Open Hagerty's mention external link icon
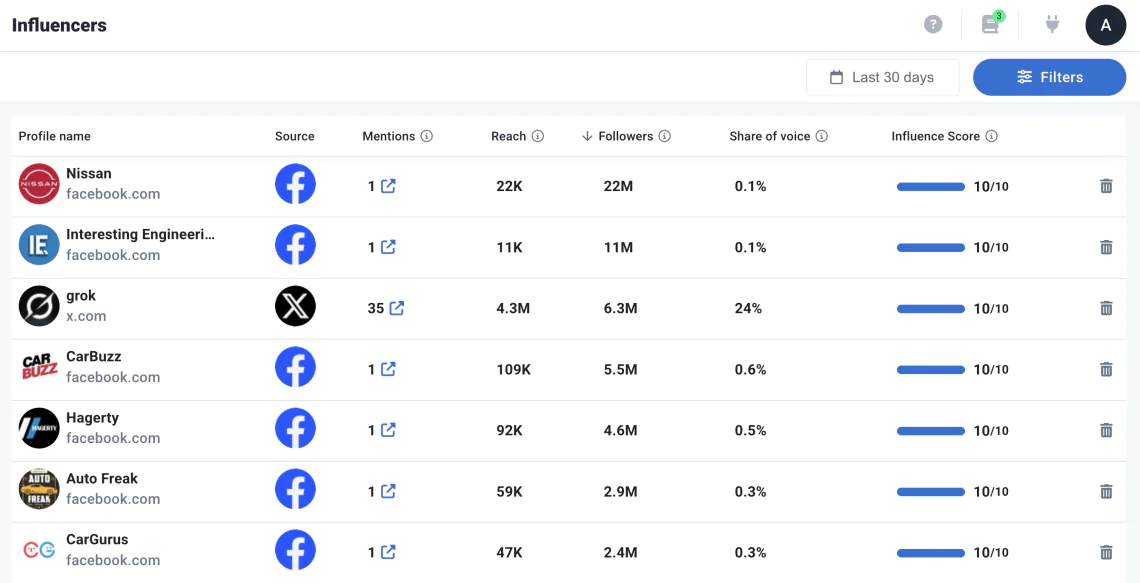 (x=388, y=430)
